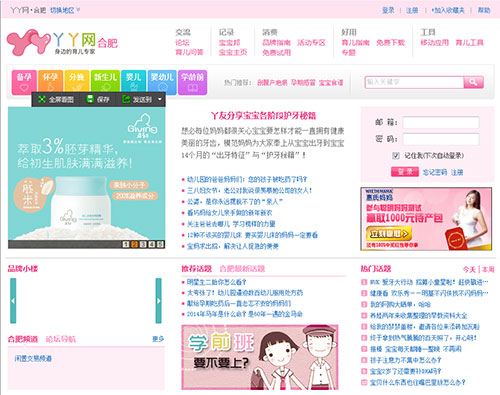Click the 更多 link
The height and width of the screenshot is (395, 500).
click(x=158, y=339)
